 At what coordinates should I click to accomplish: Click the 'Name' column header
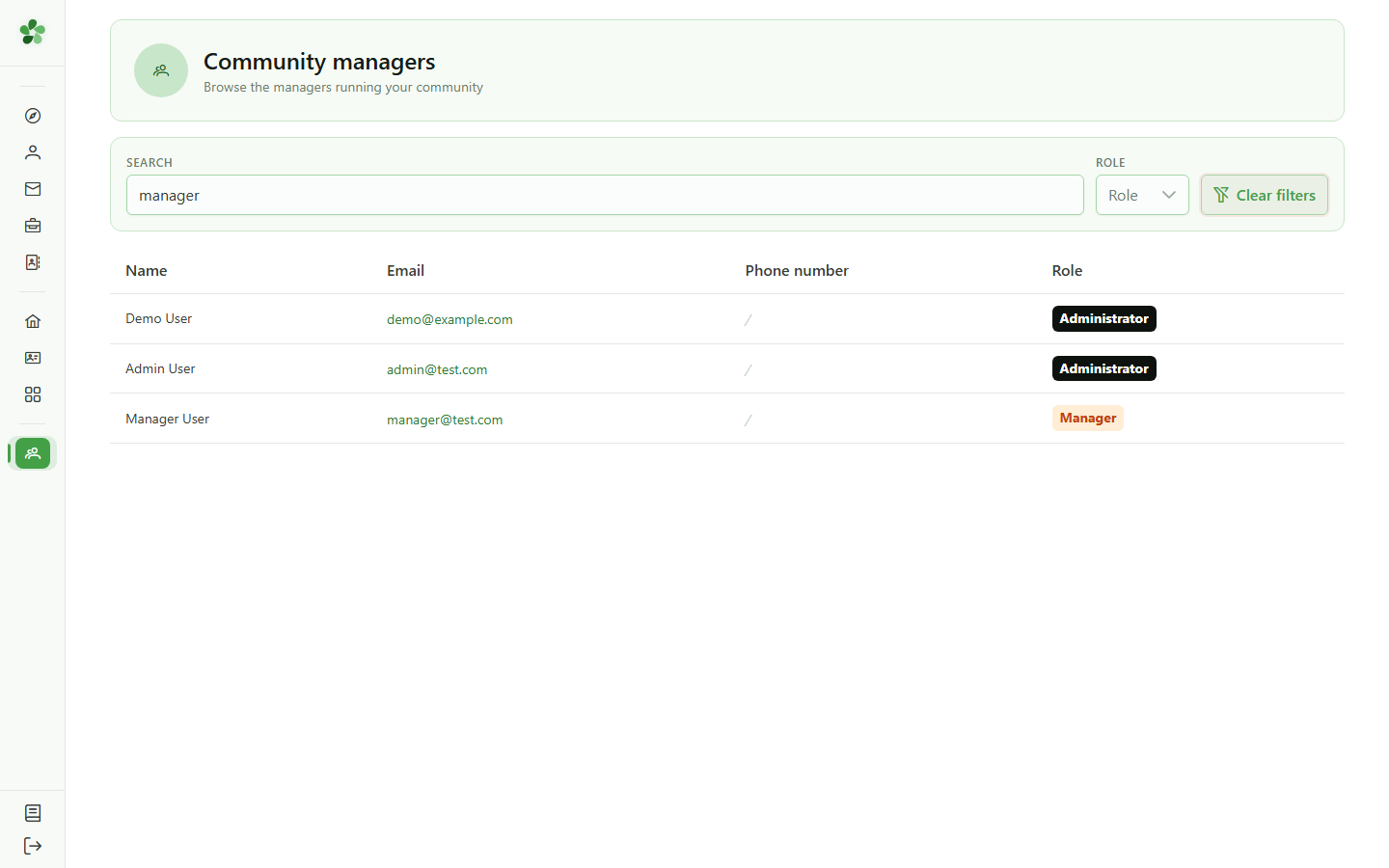coord(147,270)
